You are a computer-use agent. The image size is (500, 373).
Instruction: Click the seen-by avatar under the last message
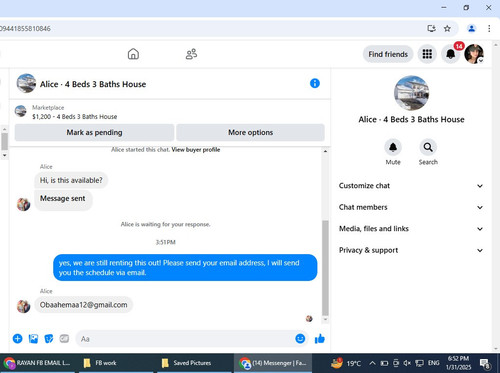[x=309, y=318]
